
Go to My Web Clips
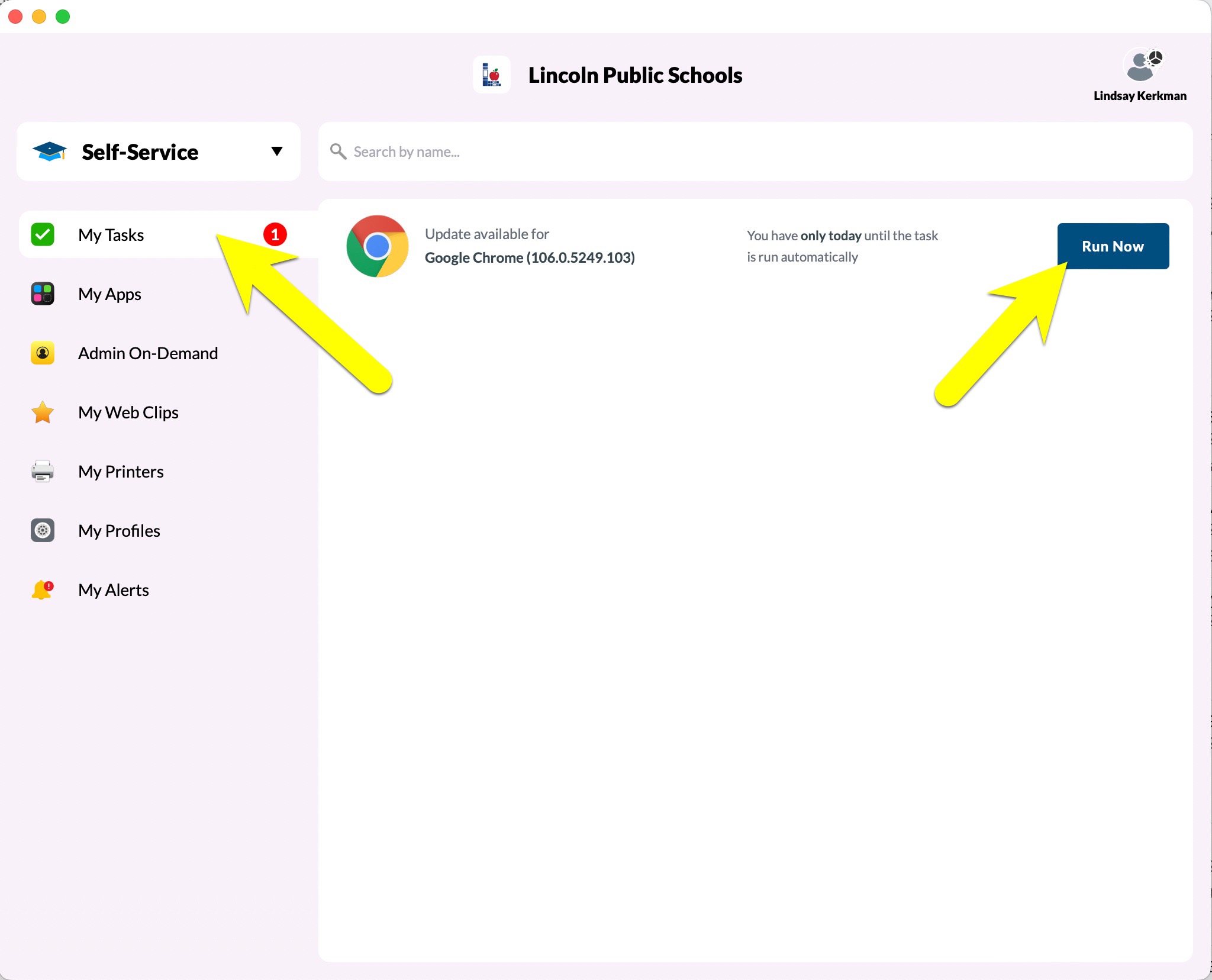point(128,412)
